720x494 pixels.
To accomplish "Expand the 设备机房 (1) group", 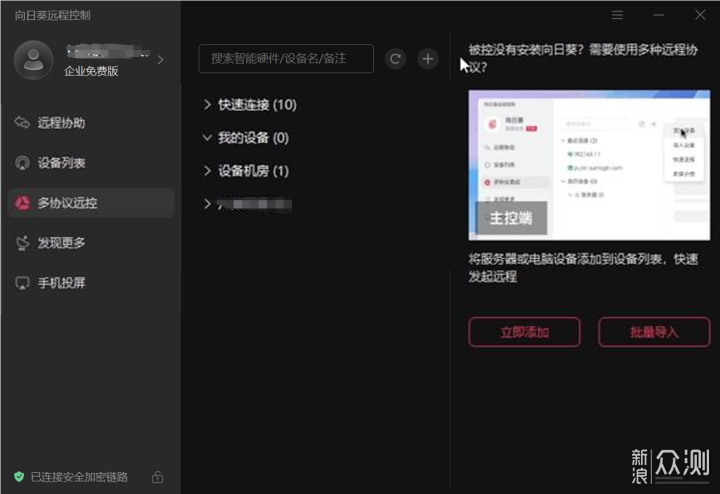I will (x=207, y=171).
